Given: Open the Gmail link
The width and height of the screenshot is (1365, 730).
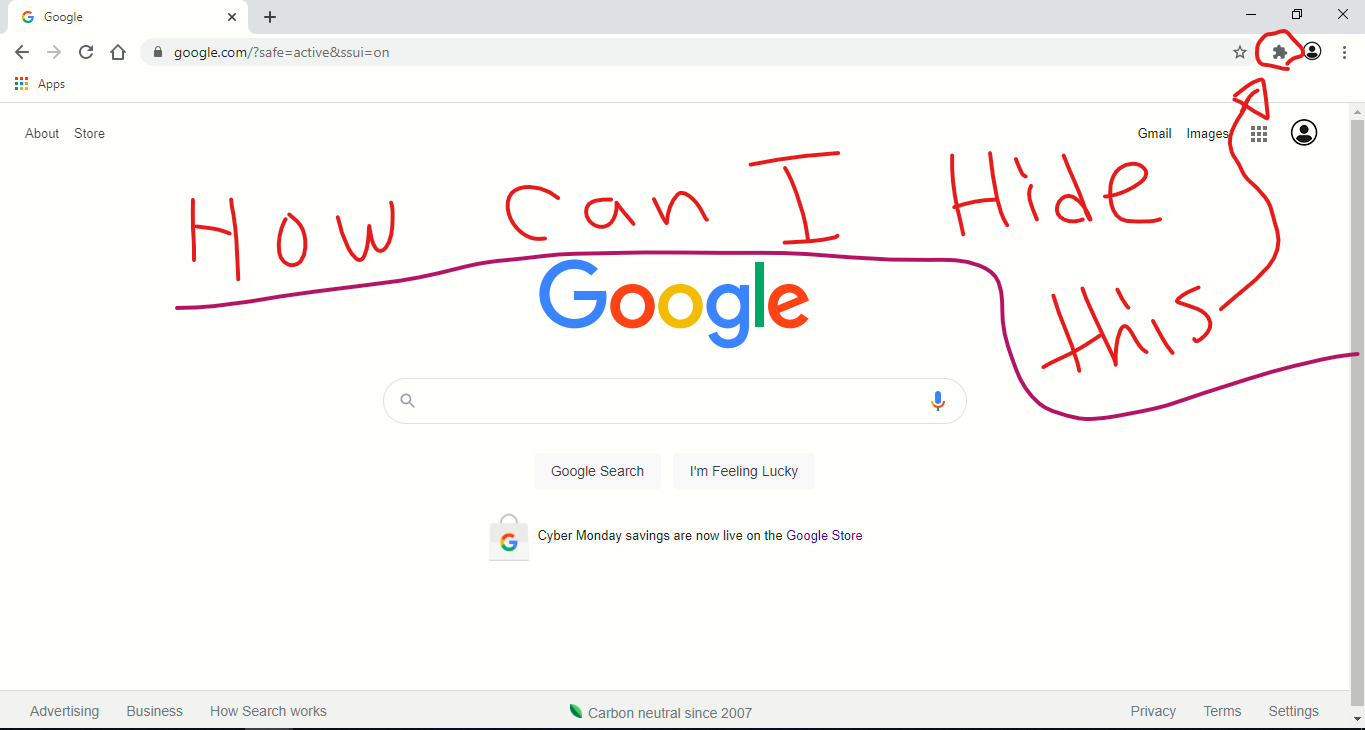Looking at the screenshot, I should [x=1154, y=133].
